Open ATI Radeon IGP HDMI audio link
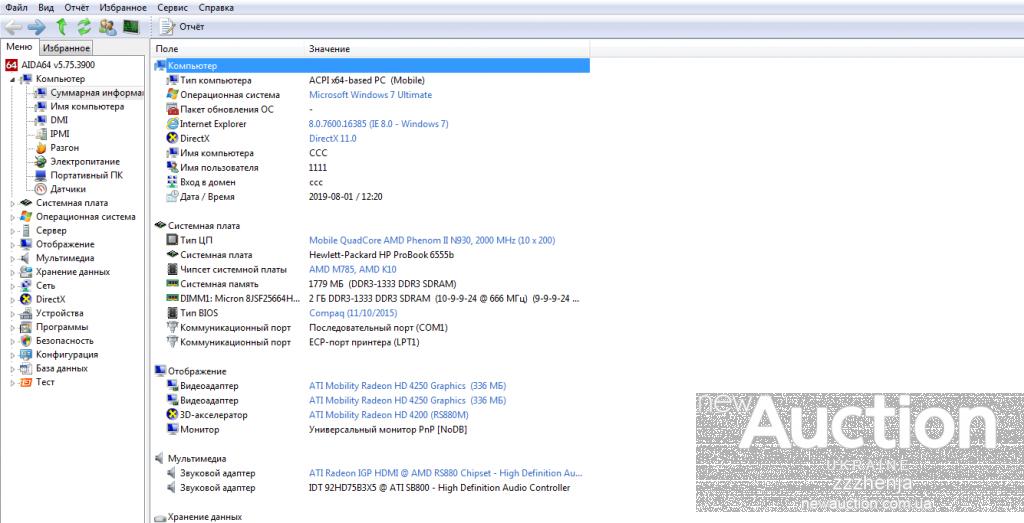 pyautogui.click(x=445, y=473)
